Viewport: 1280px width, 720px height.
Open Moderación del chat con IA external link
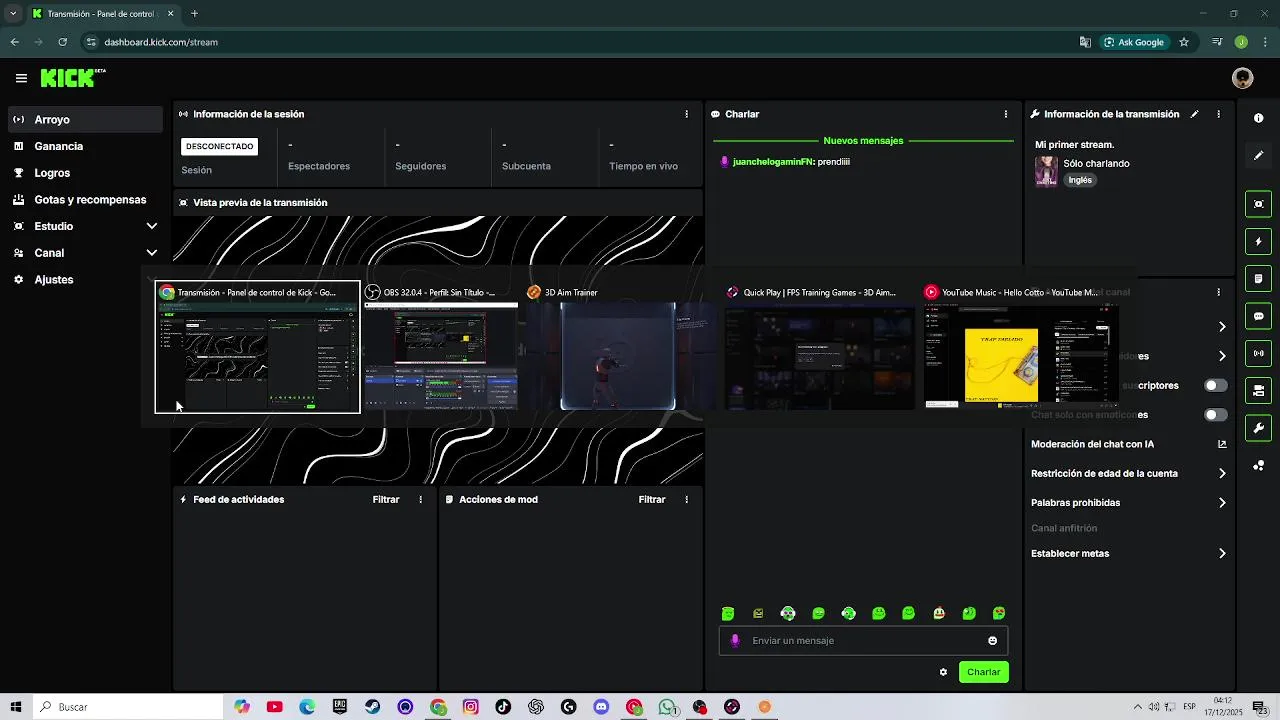click(x=1222, y=444)
